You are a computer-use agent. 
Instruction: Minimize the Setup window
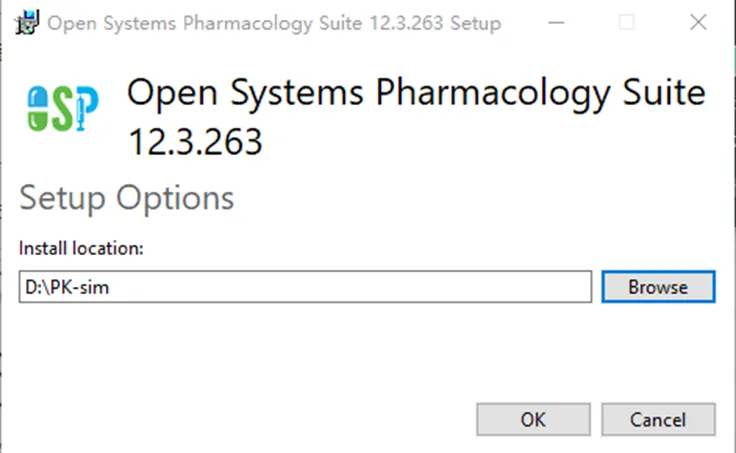pos(556,23)
